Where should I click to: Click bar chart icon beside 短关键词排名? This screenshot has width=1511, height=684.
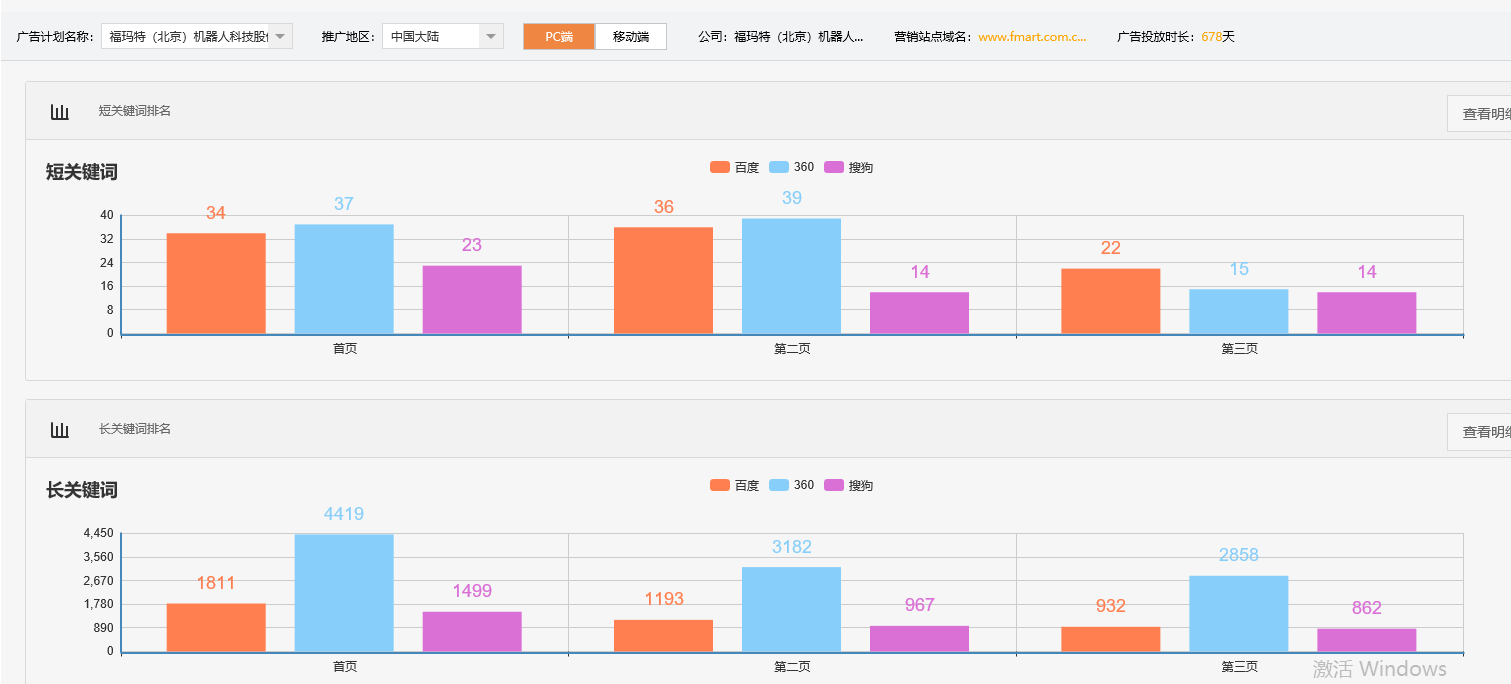(60, 112)
